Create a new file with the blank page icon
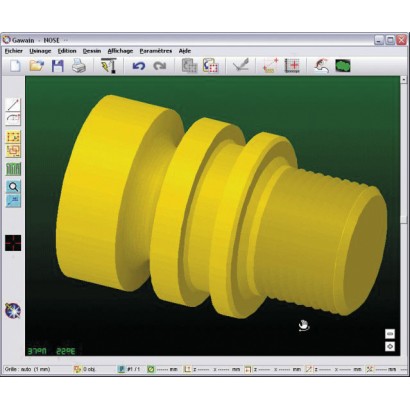 point(15,66)
